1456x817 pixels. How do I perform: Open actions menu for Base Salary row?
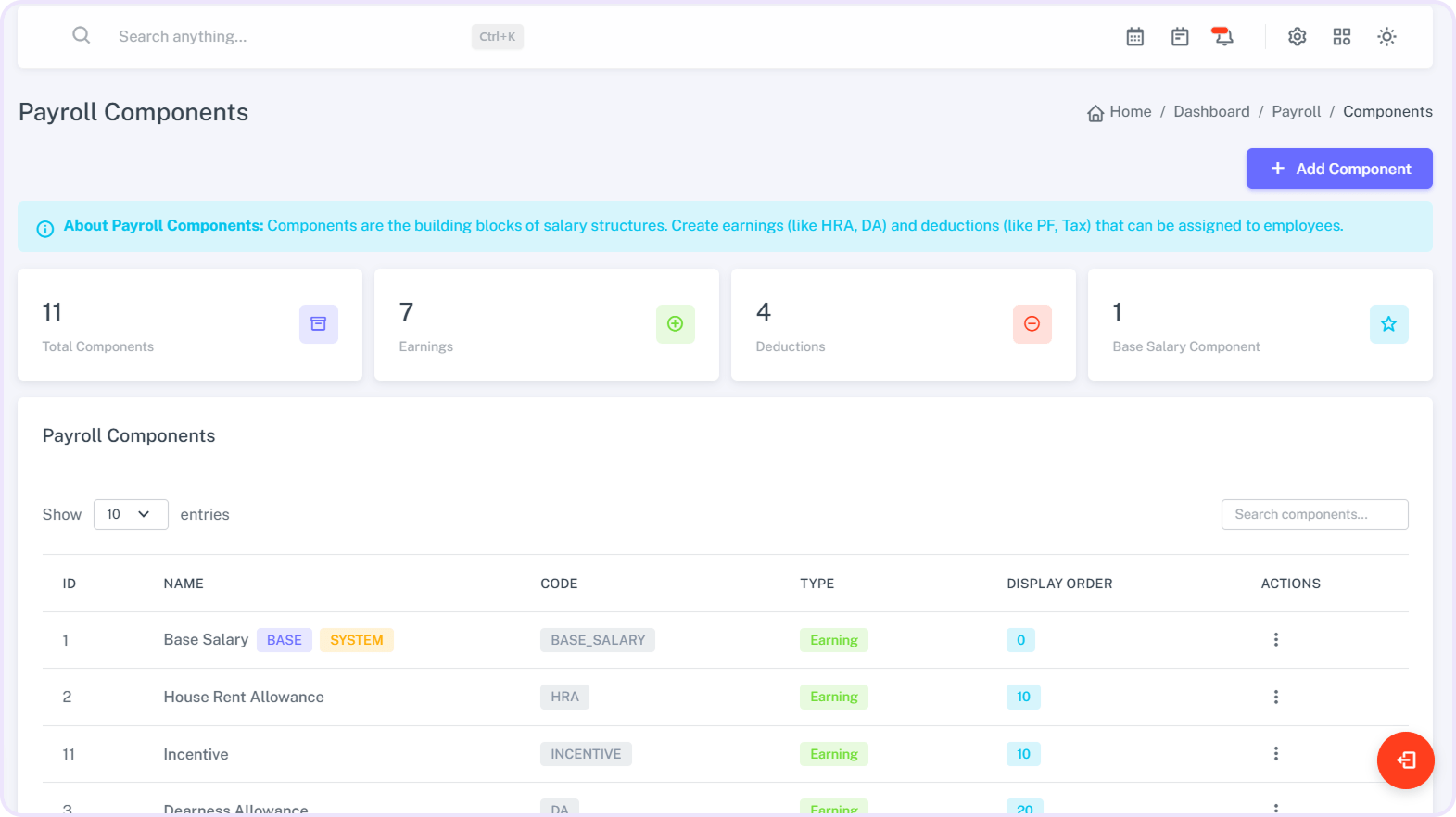click(x=1275, y=640)
